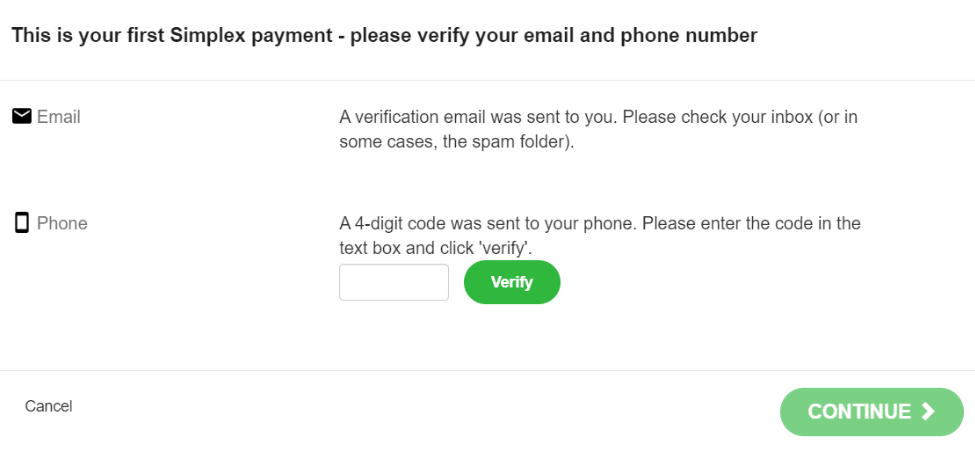Click the CONTINUE button
Image resolution: width=975 pixels, height=449 pixels.
pyautogui.click(x=872, y=412)
